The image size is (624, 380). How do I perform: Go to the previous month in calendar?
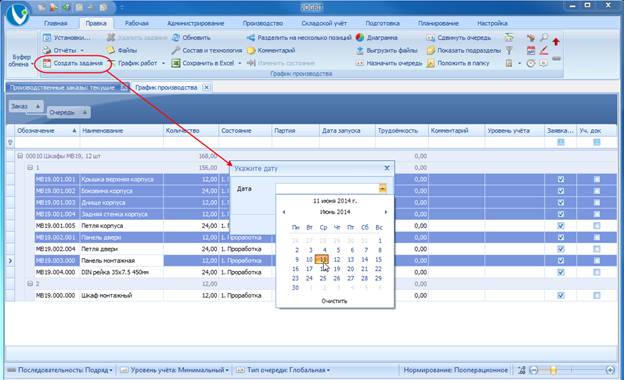[x=284, y=212]
